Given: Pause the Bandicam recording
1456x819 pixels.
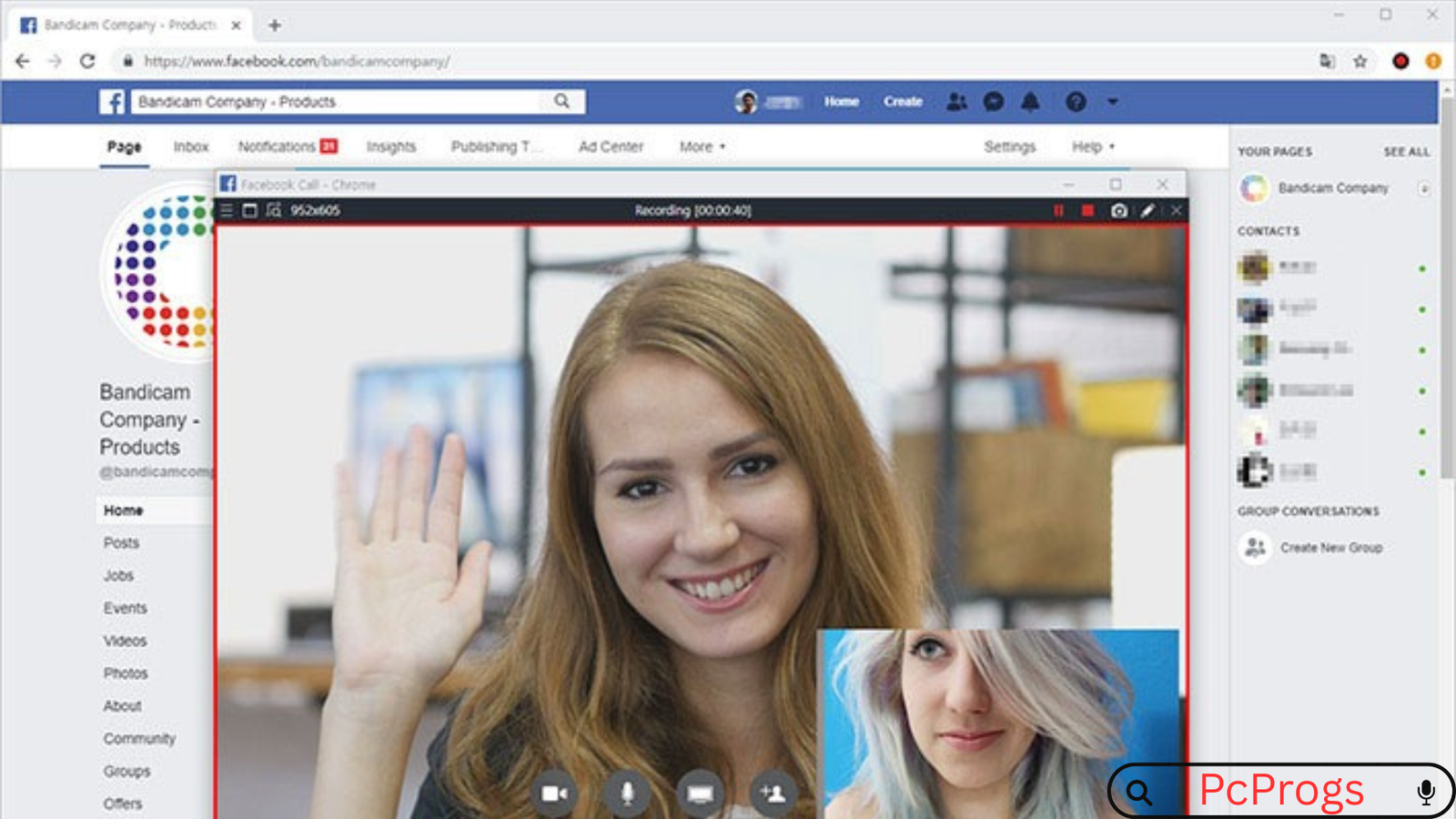Looking at the screenshot, I should point(1058,210).
